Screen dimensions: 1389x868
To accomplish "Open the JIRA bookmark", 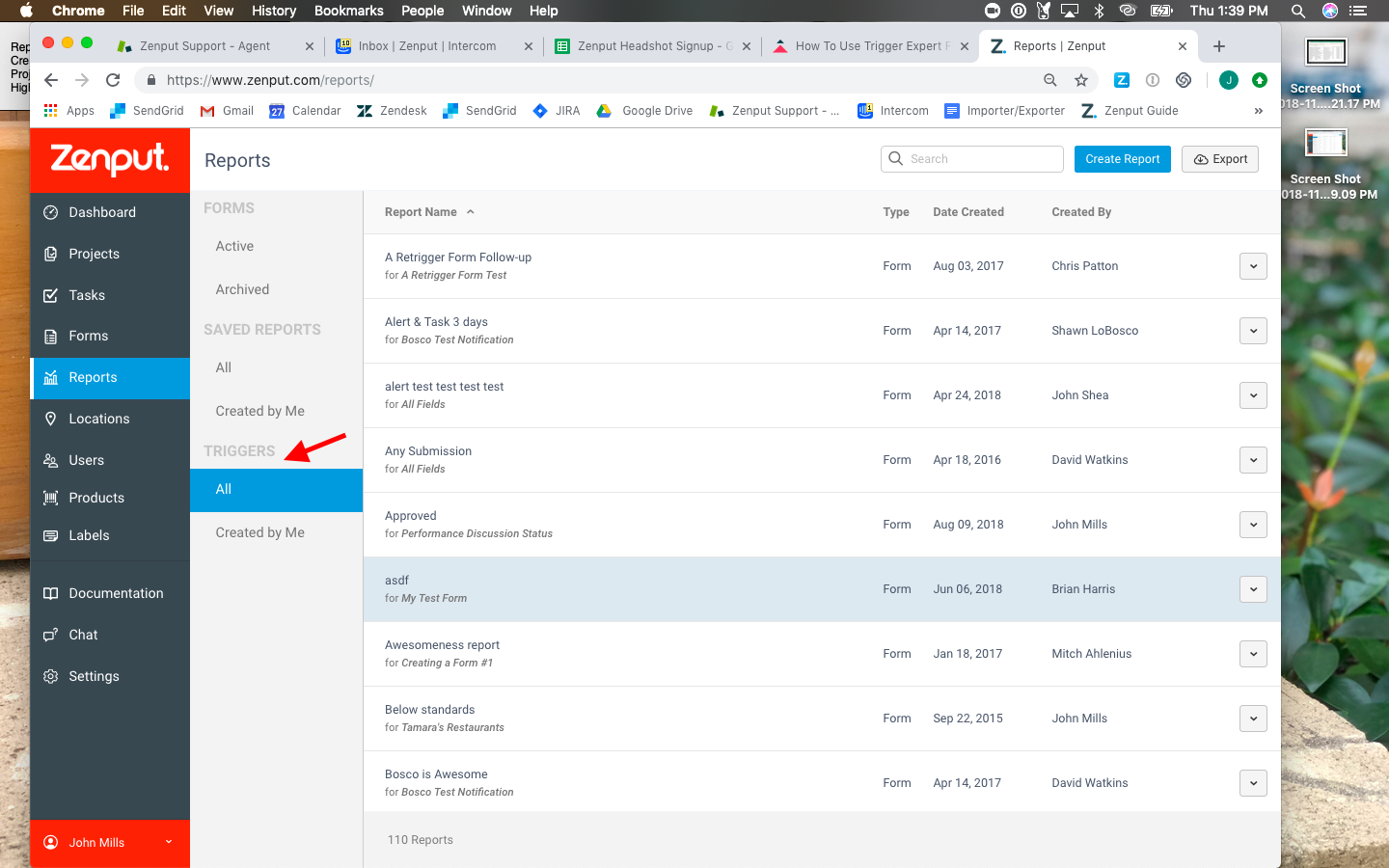I will (557, 111).
